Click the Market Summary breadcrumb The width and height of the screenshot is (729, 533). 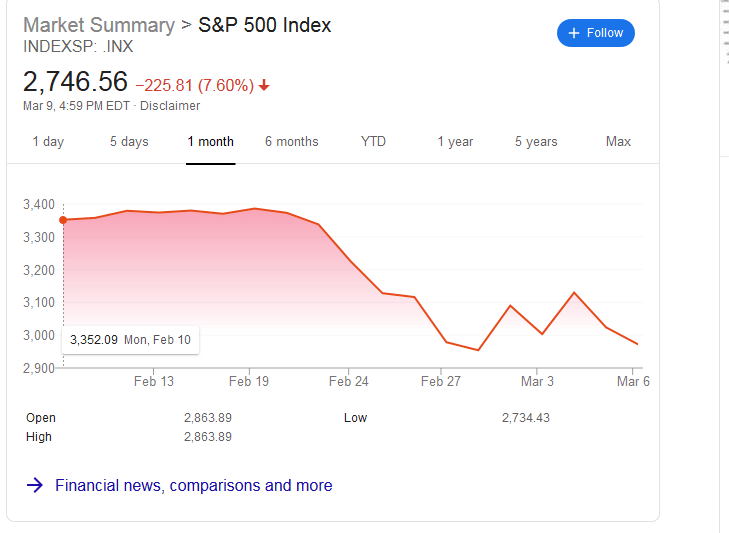pos(98,25)
